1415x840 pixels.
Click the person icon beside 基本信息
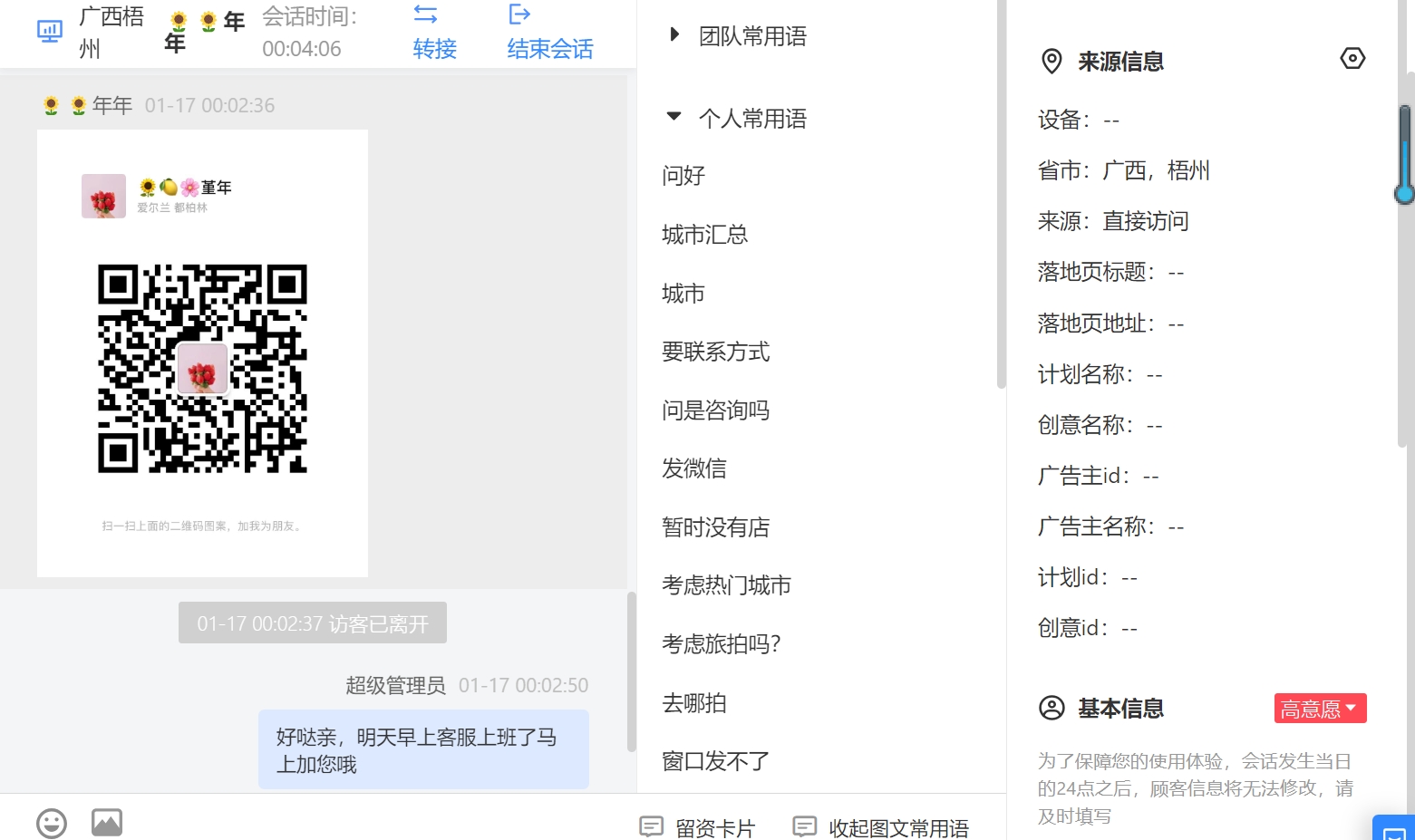pos(1052,708)
